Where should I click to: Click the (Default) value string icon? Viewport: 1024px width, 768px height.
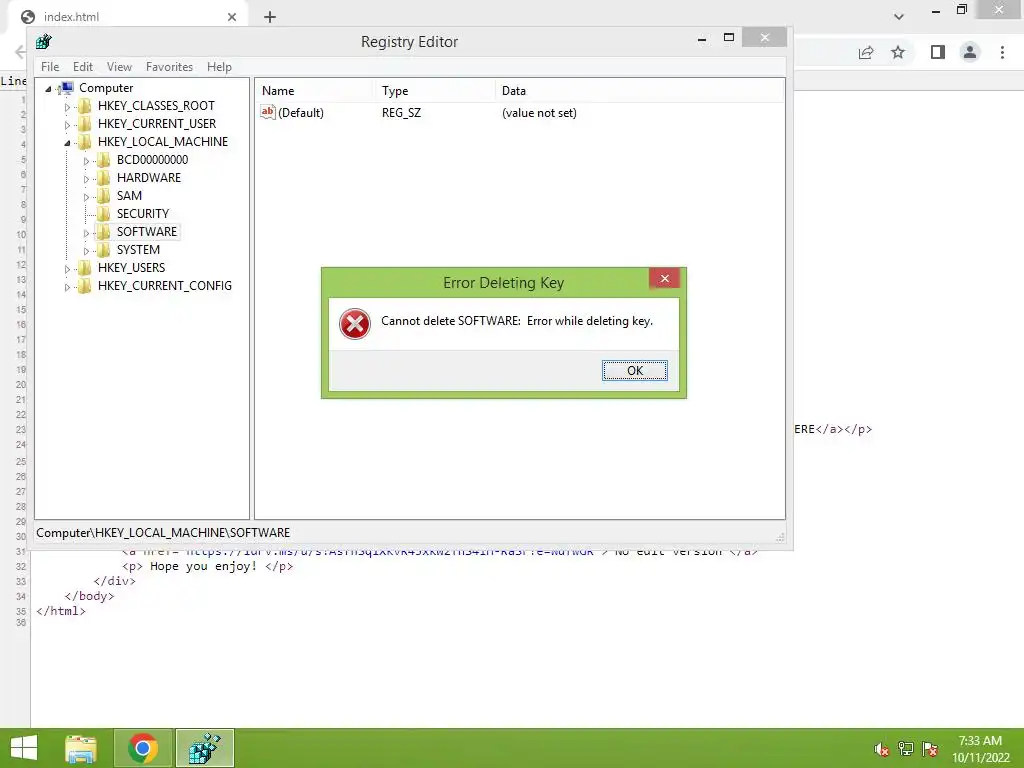tap(268, 112)
